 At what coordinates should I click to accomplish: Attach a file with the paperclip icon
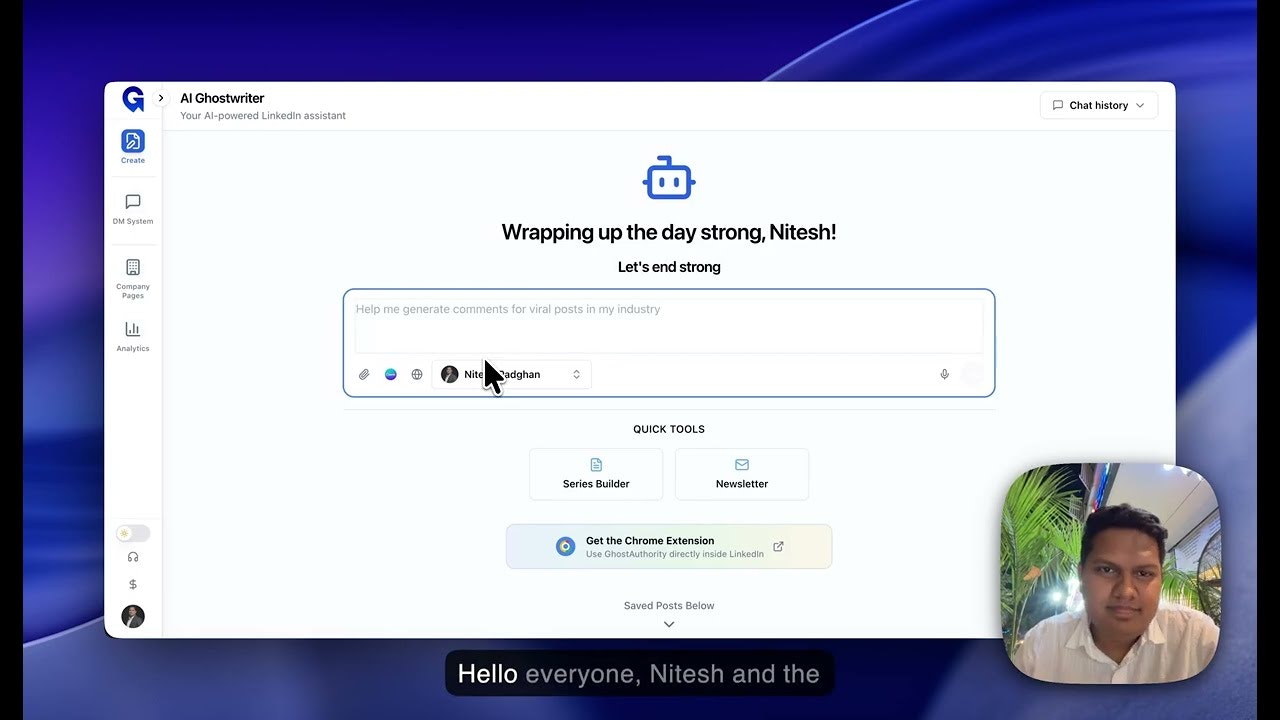click(x=364, y=374)
